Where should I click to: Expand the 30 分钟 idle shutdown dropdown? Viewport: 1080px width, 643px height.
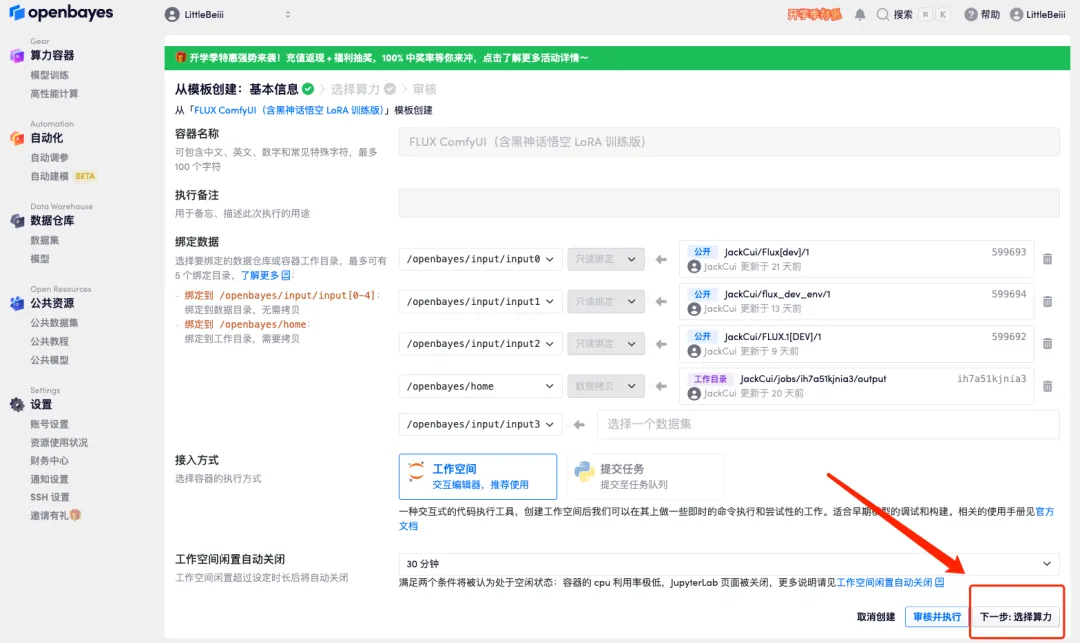[x=728, y=564]
